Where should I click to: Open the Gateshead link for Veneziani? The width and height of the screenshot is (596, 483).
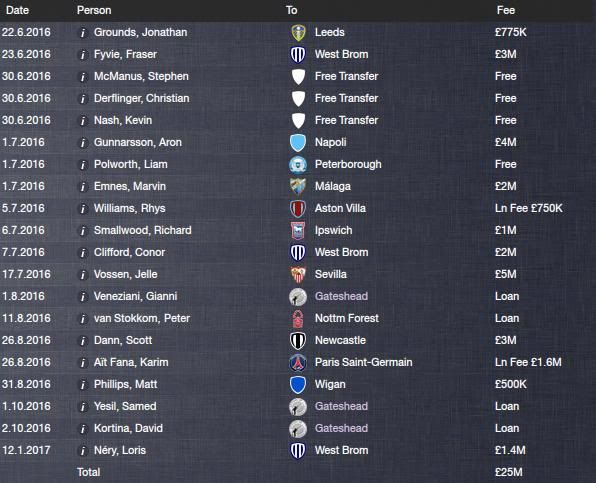[341, 296]
